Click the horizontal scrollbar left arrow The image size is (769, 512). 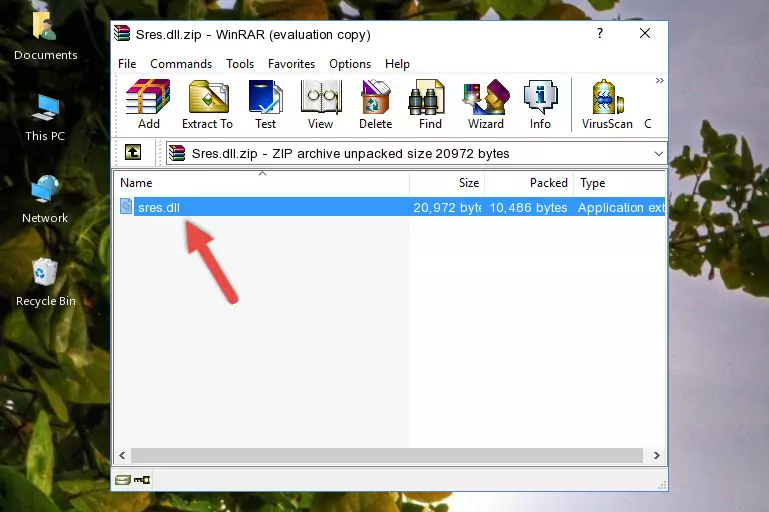pos(122,456)
